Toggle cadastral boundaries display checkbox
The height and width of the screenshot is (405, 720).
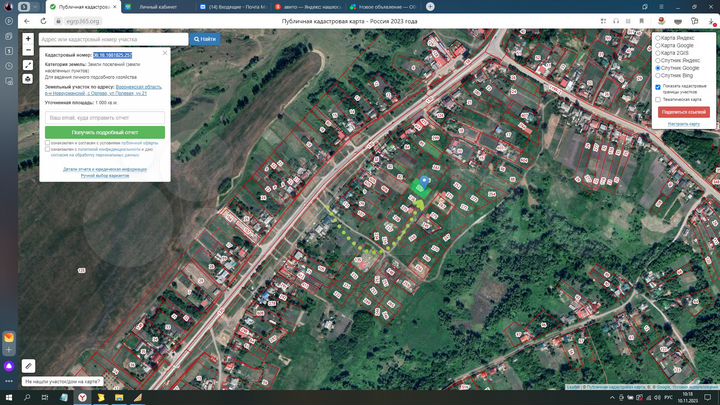(658, 86)
